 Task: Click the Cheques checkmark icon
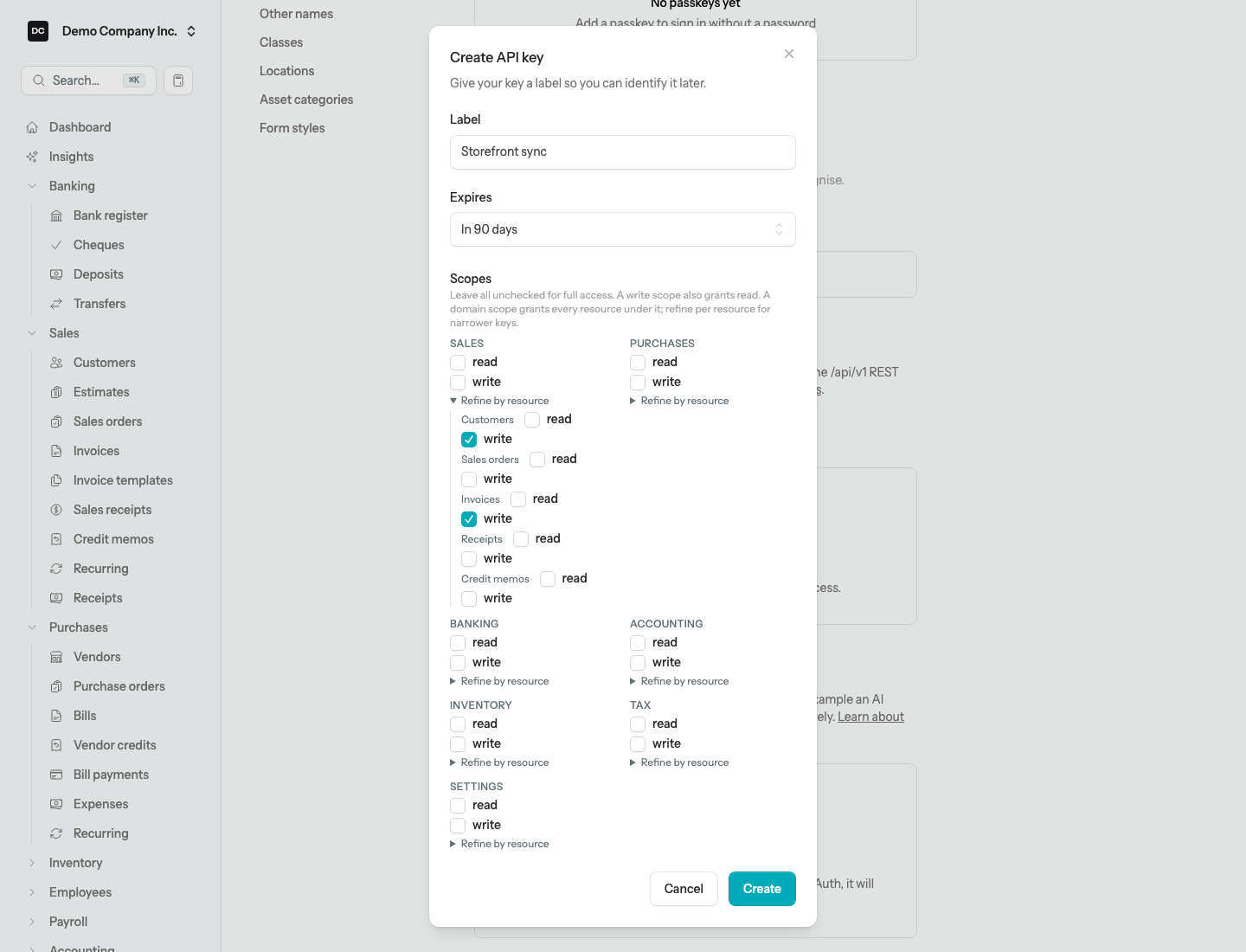click(x=56, y=245)
